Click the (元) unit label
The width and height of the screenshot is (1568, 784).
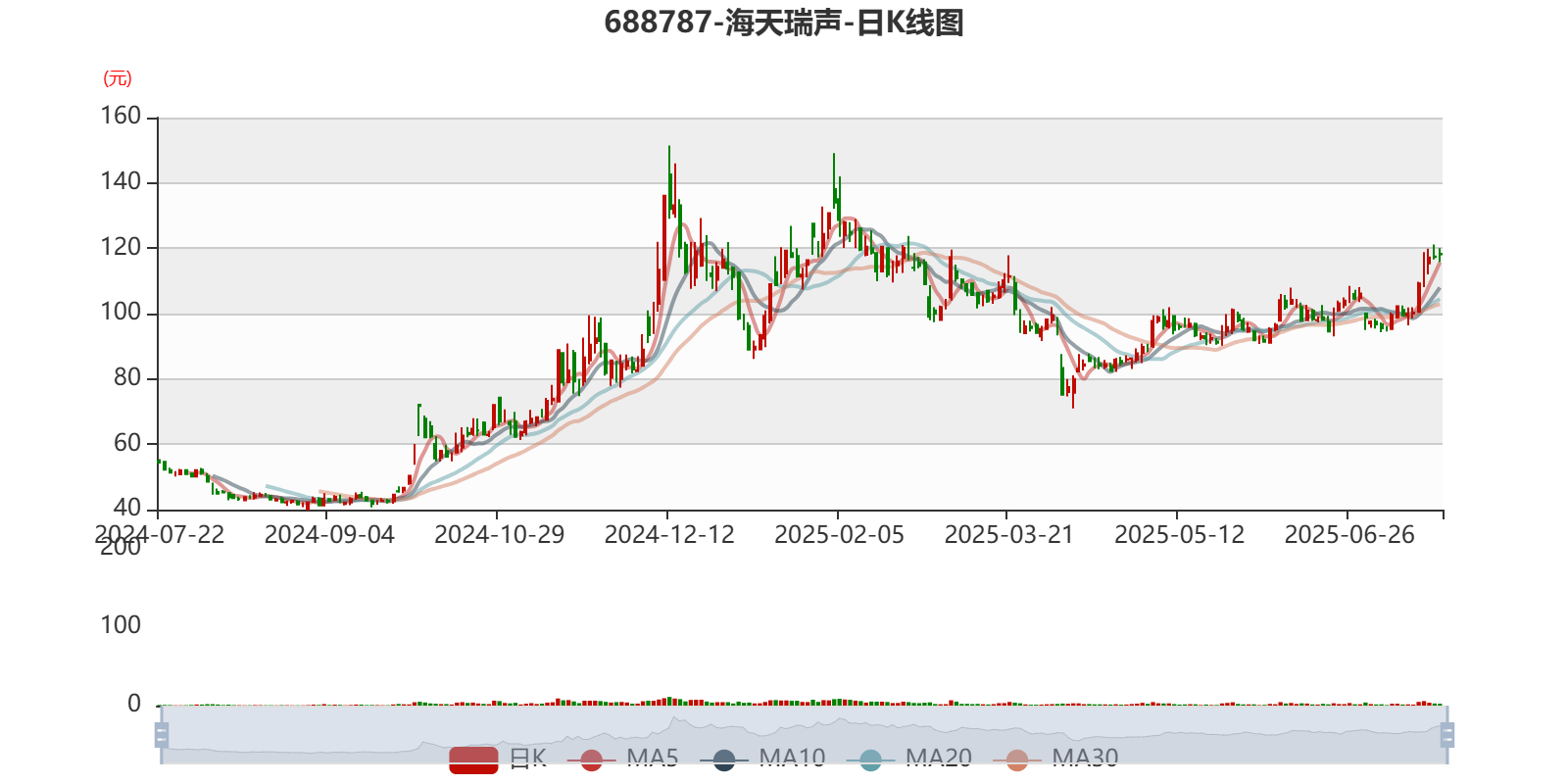pyautogui.click(x=118, y=78)
